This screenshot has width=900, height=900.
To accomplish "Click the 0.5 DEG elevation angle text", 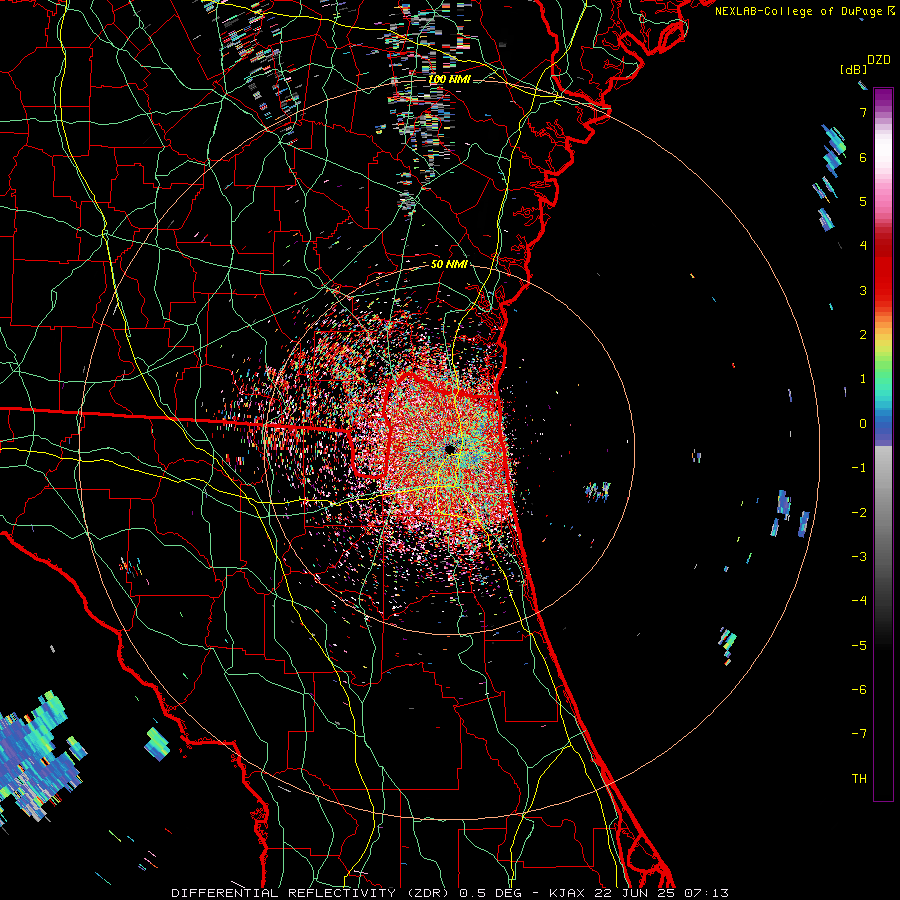I will tap(491, 893).
